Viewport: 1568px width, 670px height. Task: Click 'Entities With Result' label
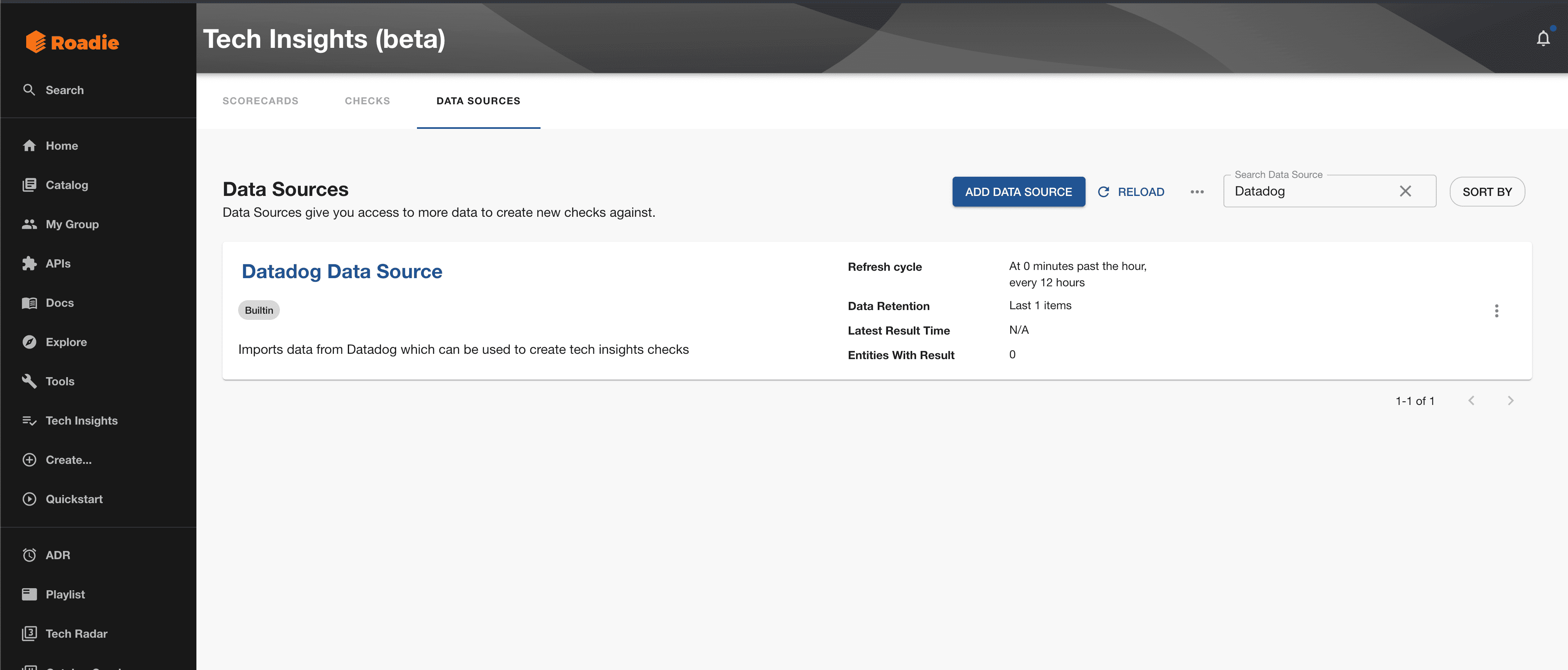point(901,355)
